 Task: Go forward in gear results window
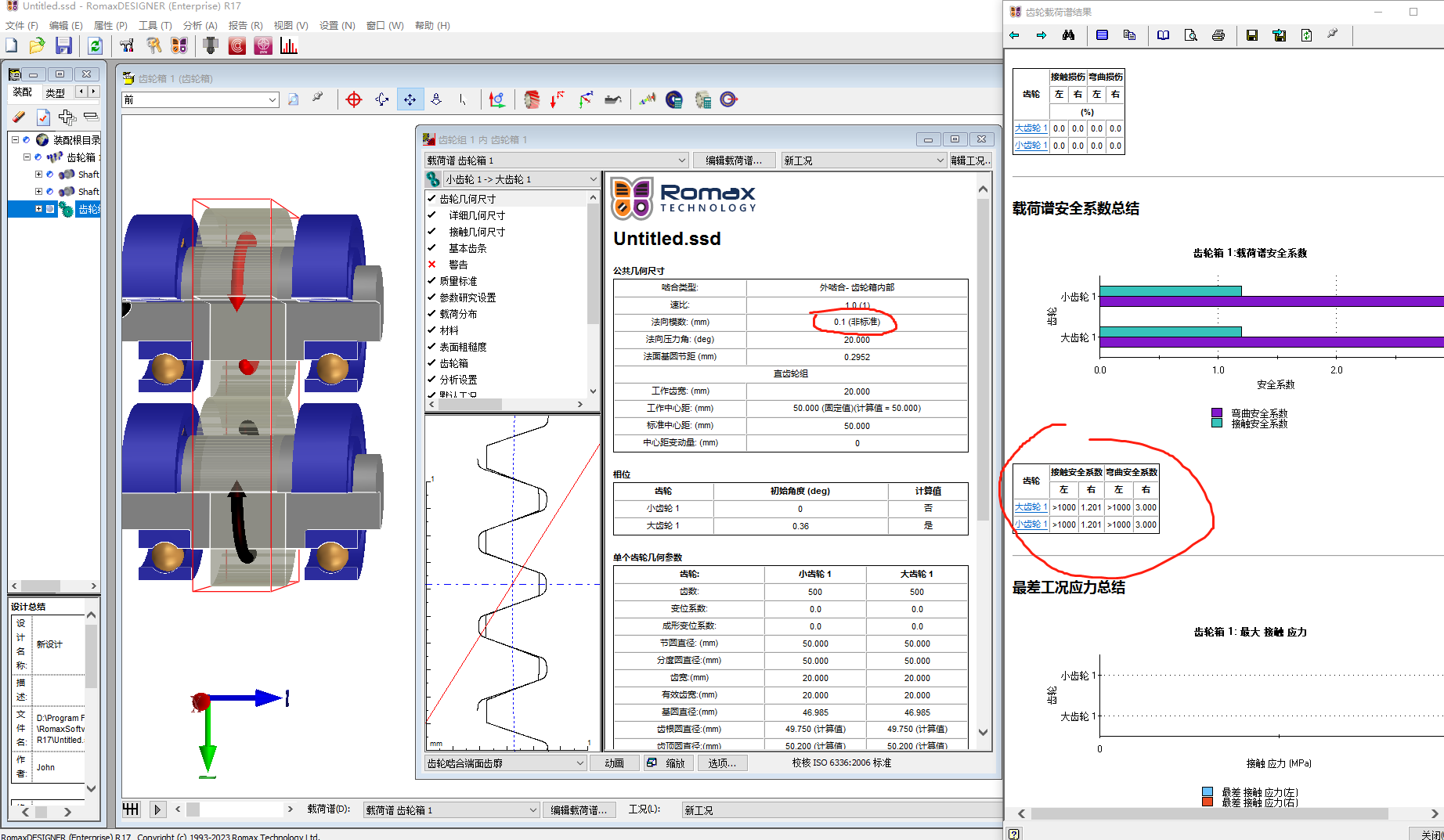click(x=1041, y=35)
